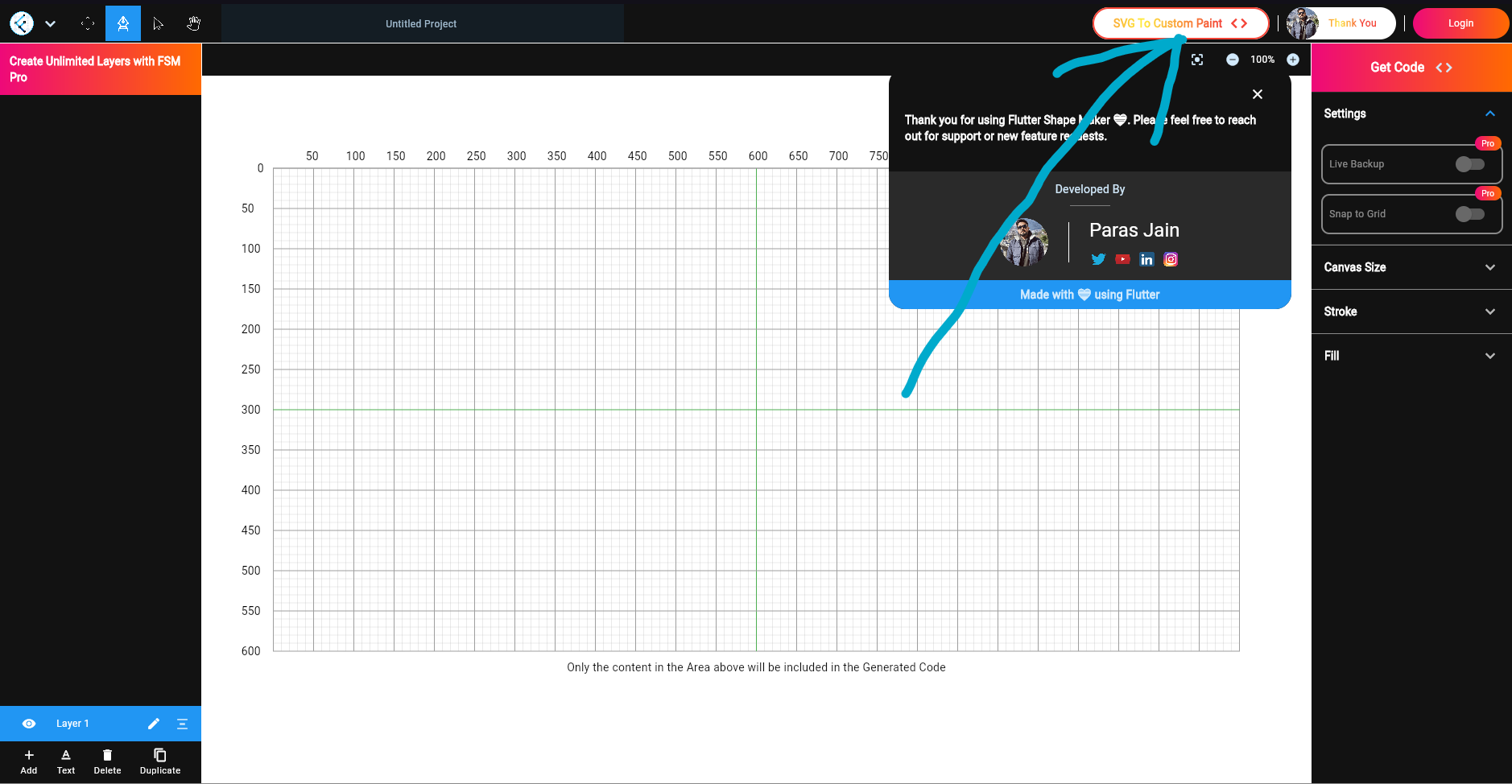Select the hand pan tool
The width and height of the screenshot is (1512, 784).
click(x=193, y=23)
